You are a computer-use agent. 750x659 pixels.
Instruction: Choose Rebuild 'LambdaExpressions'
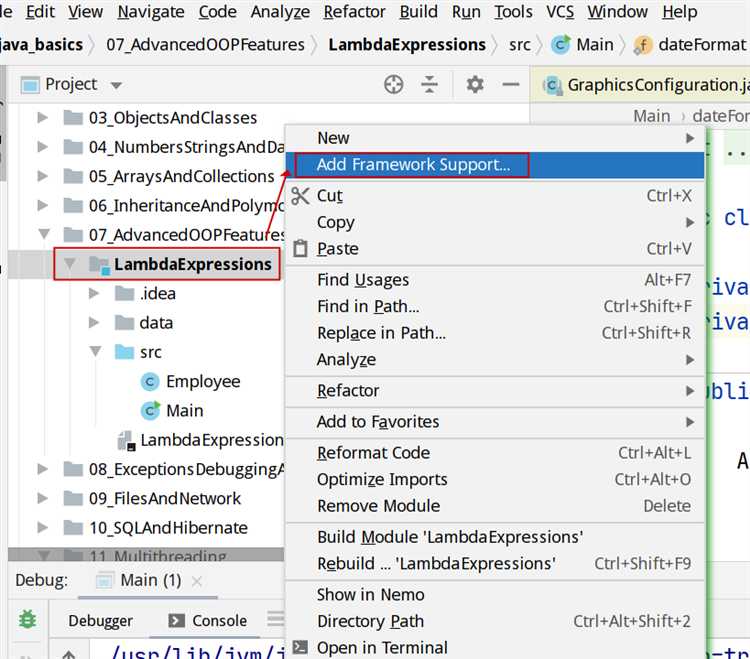point(495,564)
